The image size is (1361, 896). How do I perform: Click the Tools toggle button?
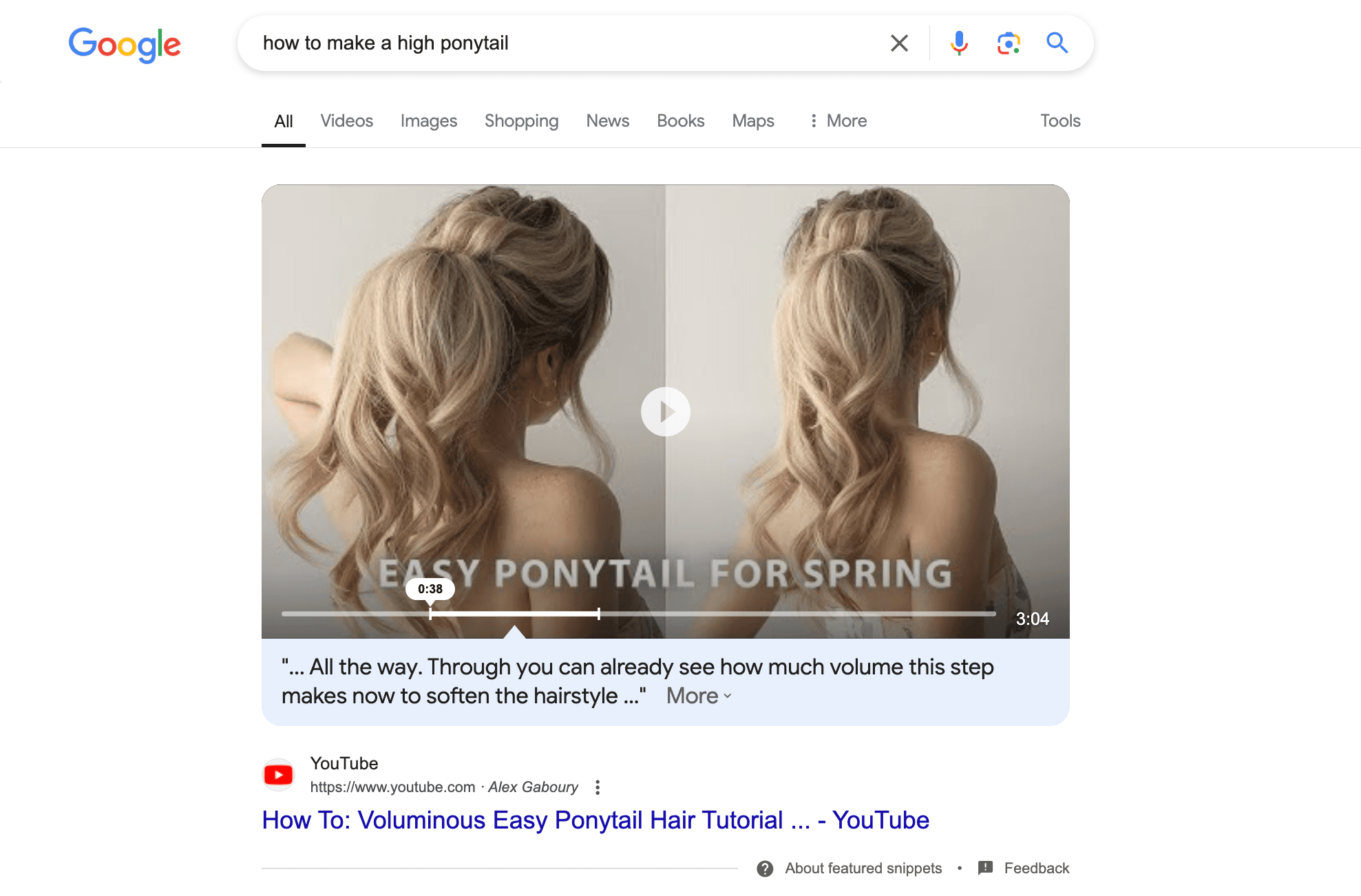[x=1059, y=120]
